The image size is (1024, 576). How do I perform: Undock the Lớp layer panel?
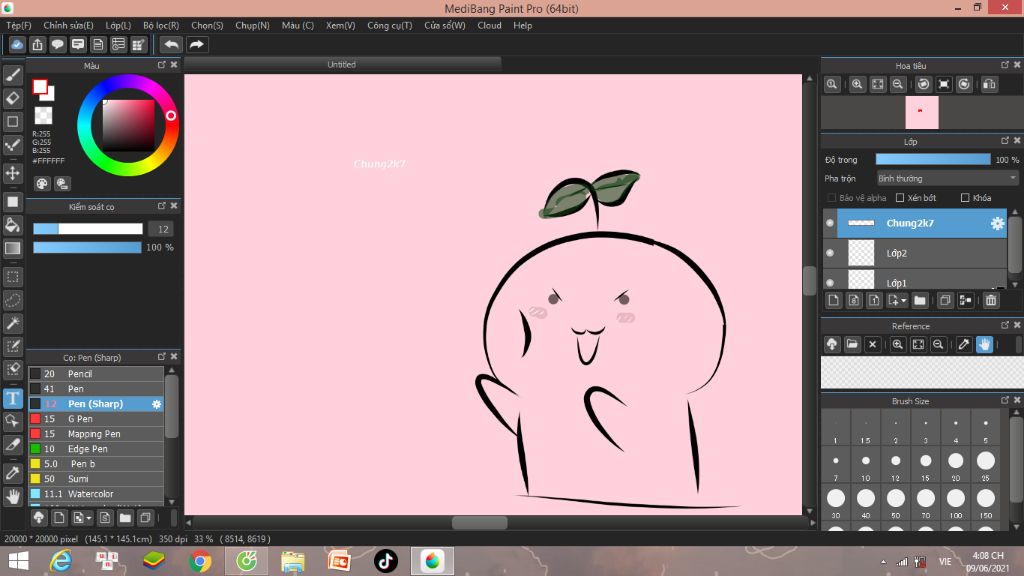(x=1004, y=141)
